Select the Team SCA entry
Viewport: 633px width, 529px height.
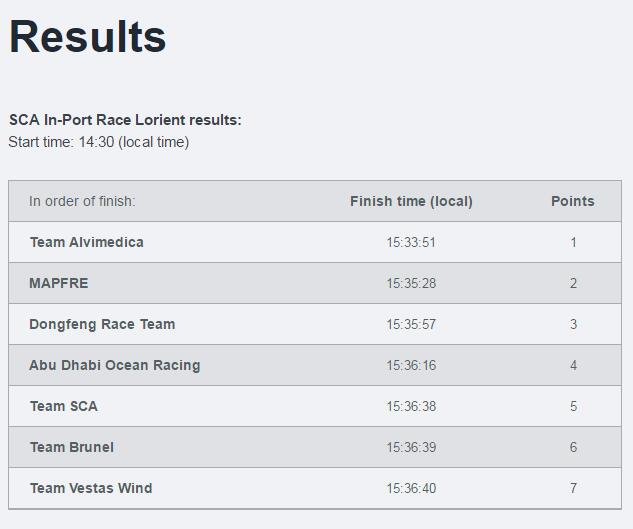tap(64, 406)
